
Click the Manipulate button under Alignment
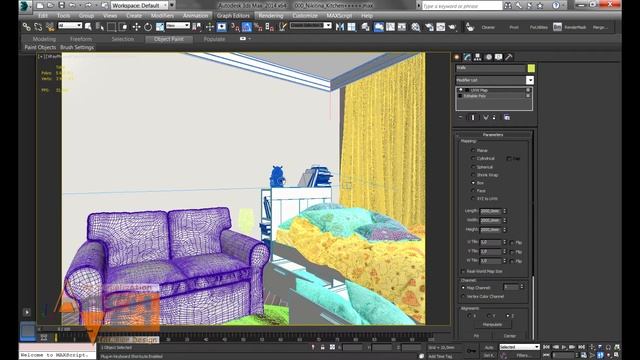(x=492, y=324)
